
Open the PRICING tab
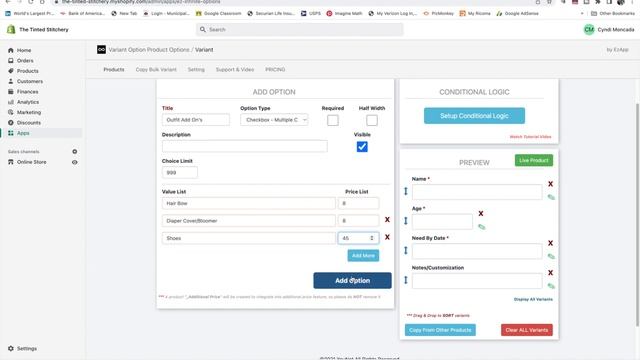click(275, 70)
